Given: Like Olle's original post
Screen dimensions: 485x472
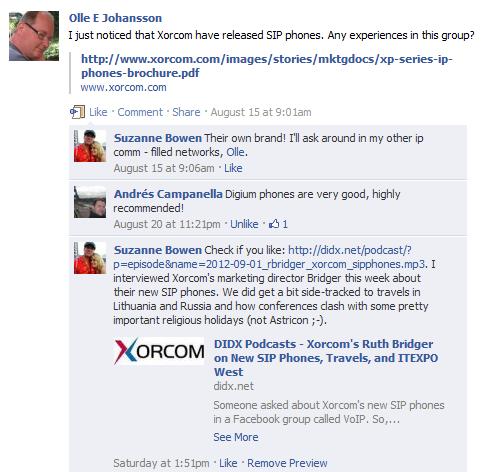Looking at the screenshot, I should (x=98, y=112).
